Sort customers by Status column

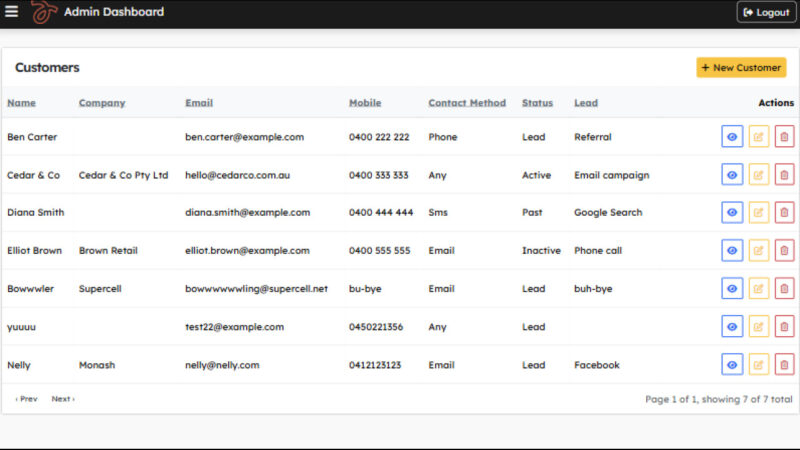[537, 103]
